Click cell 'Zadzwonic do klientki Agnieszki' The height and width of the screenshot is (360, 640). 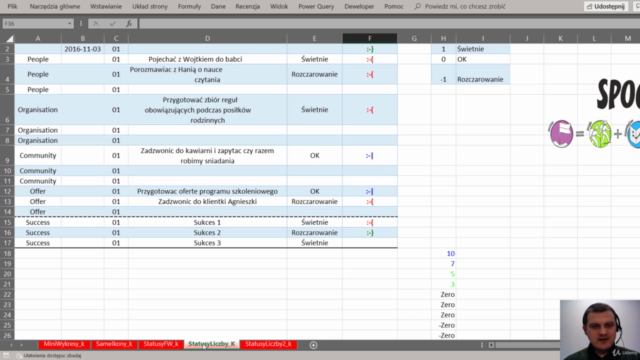coord(207,202)
